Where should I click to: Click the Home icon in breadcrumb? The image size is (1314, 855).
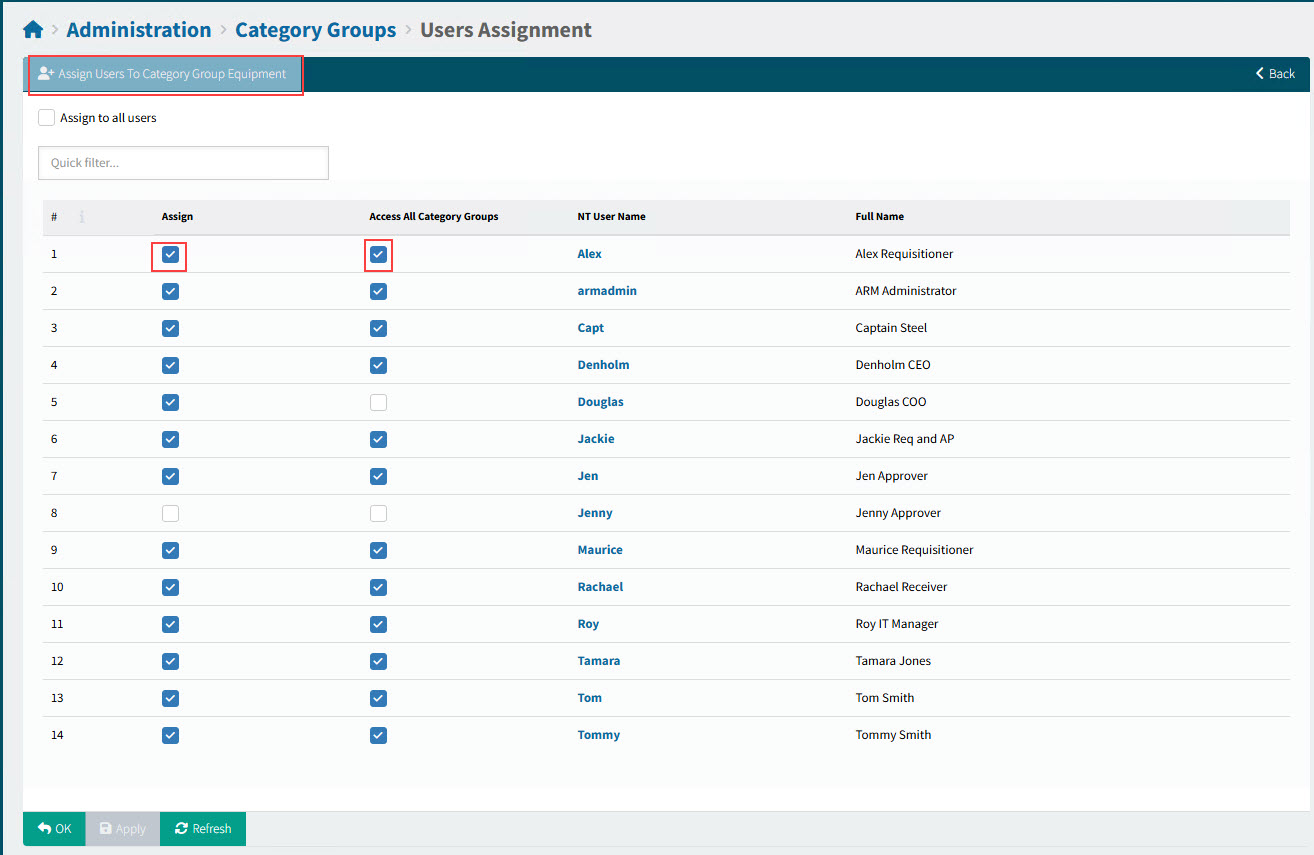[x=33, y=30]
